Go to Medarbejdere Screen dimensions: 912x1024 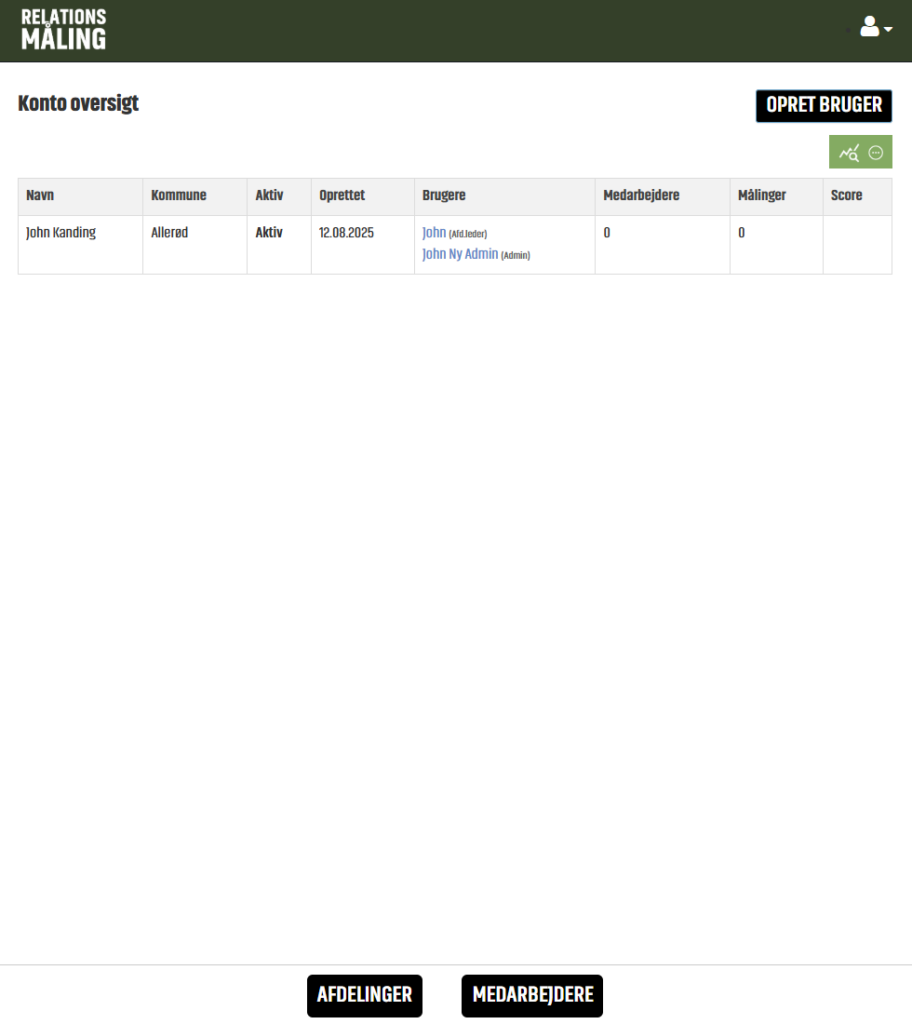pyautogui.click(x=532, y=995)
